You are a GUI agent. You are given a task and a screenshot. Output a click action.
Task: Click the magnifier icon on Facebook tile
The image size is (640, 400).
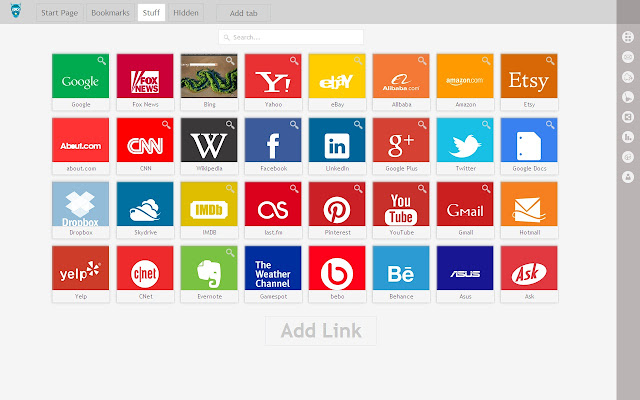pyautogui.click(x=294, y=125)
